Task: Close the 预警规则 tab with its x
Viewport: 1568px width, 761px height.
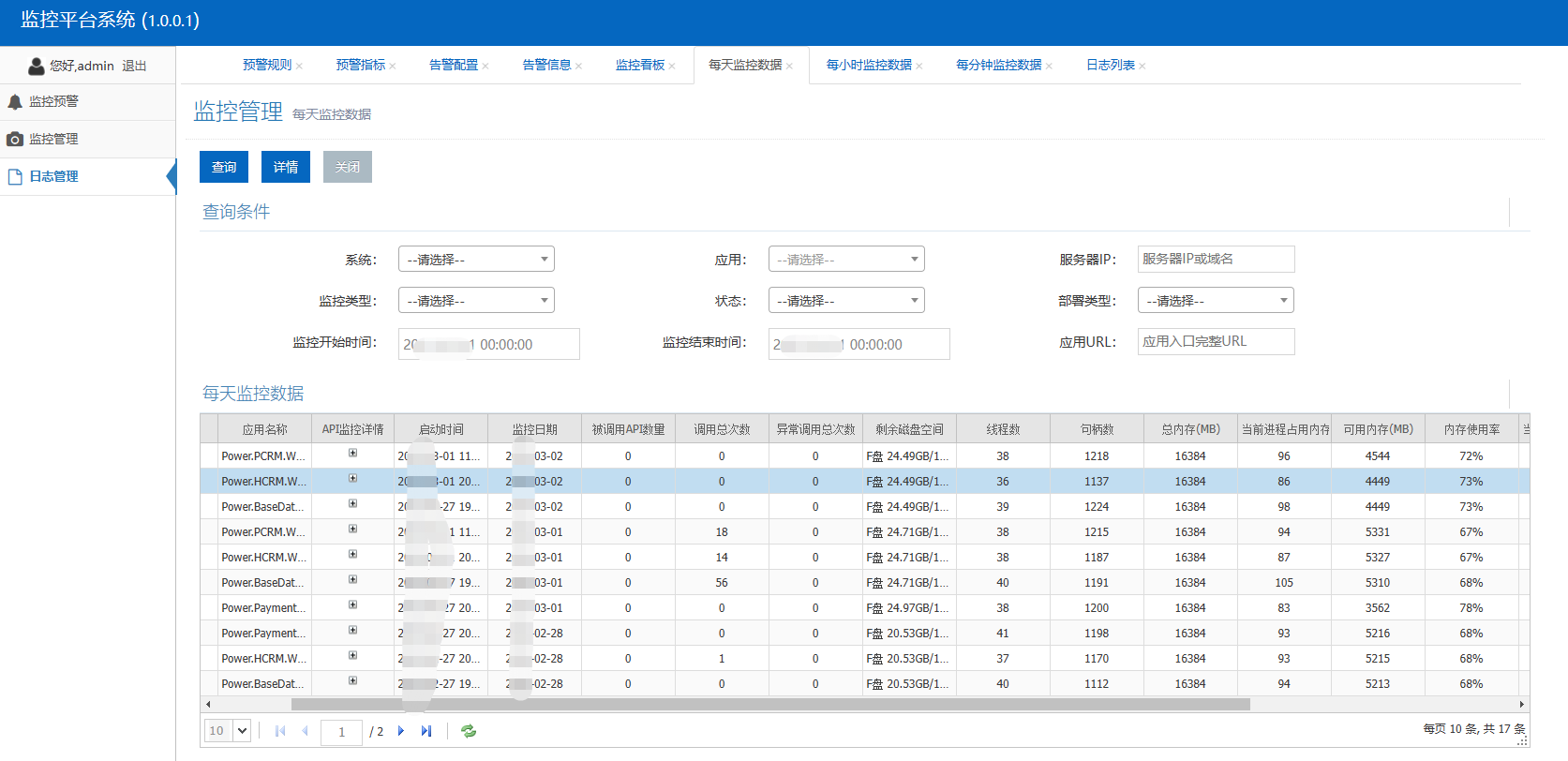Action: pyautogui.click(x=299, y=66)
